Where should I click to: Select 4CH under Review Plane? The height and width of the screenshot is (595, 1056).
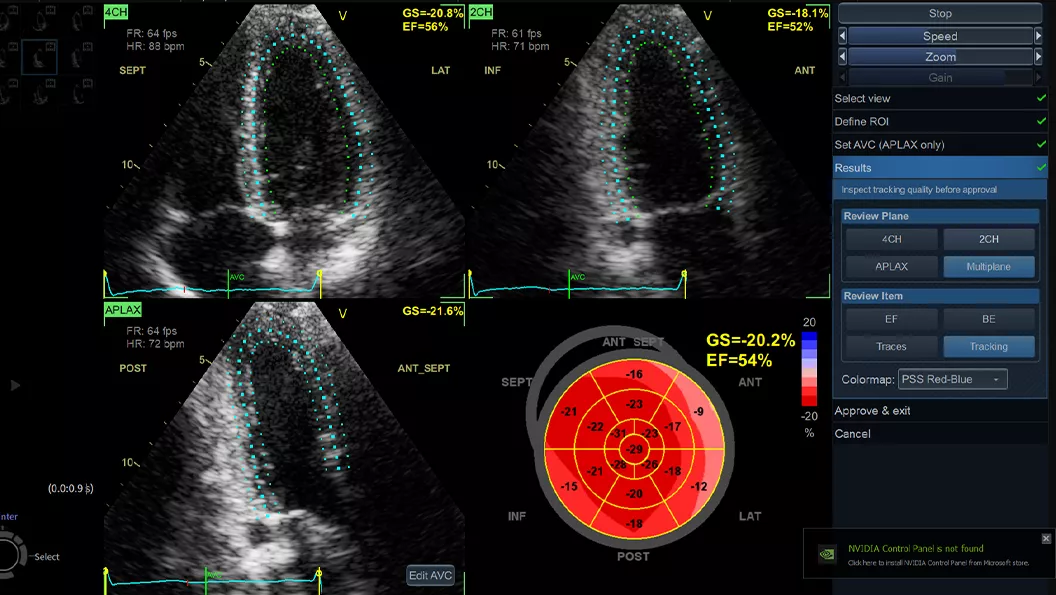pyautogui.click(x=891, y=239)
